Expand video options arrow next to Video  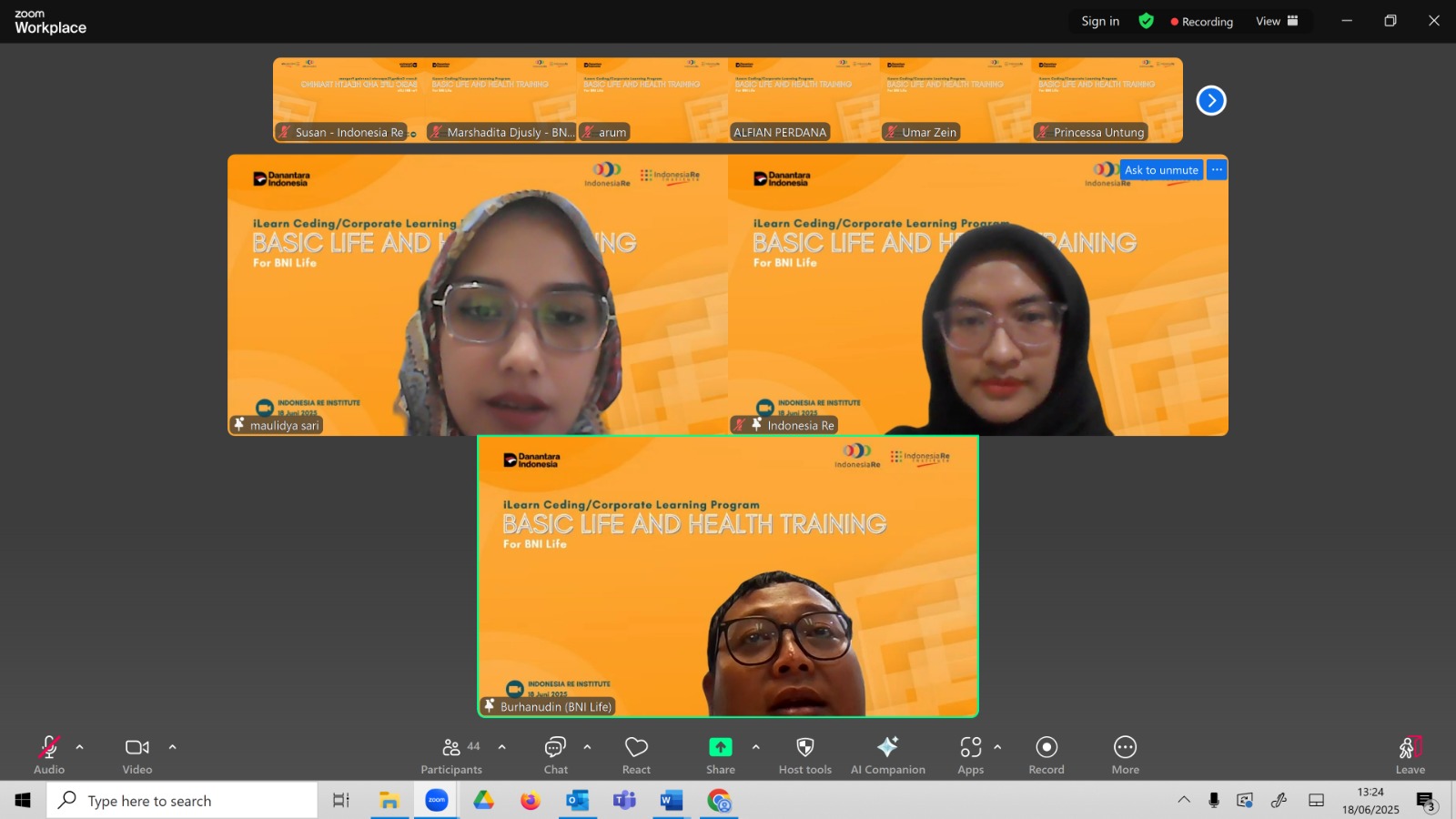coord(172,747)
